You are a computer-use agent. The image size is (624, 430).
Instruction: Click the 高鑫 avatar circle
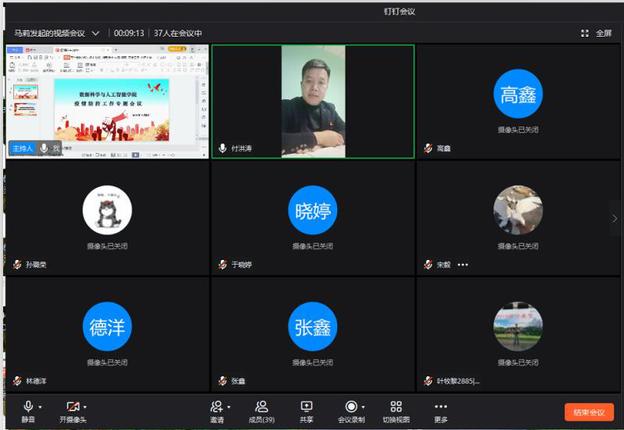[518, 94]
